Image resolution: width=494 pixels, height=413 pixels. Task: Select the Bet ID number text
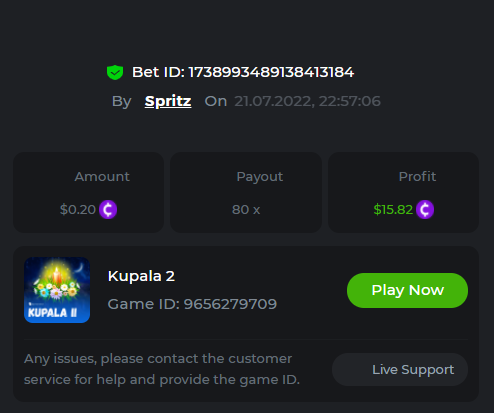coord(271,72)
